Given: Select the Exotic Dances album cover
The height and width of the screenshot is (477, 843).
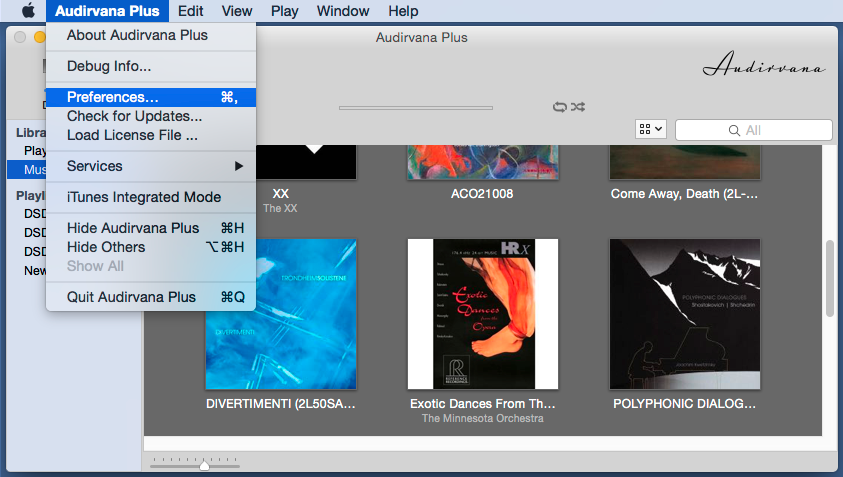Looking at the screenshot, I should tap(483, 314).
